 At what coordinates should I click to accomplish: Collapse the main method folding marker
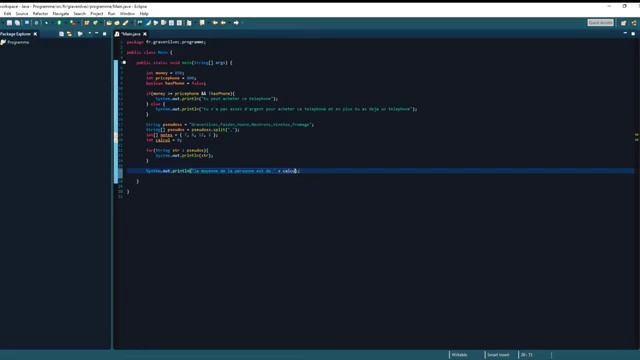[x=124, y=62]
